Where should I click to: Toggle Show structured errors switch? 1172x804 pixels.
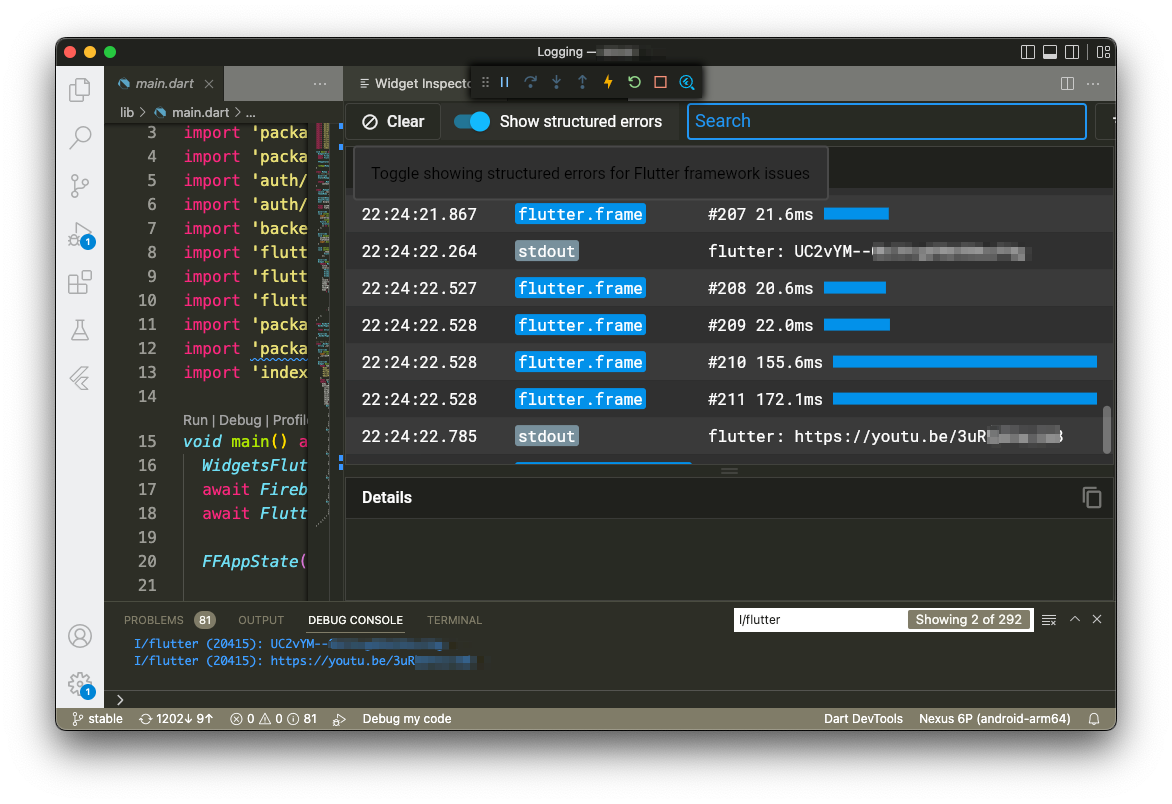(471, 121)
